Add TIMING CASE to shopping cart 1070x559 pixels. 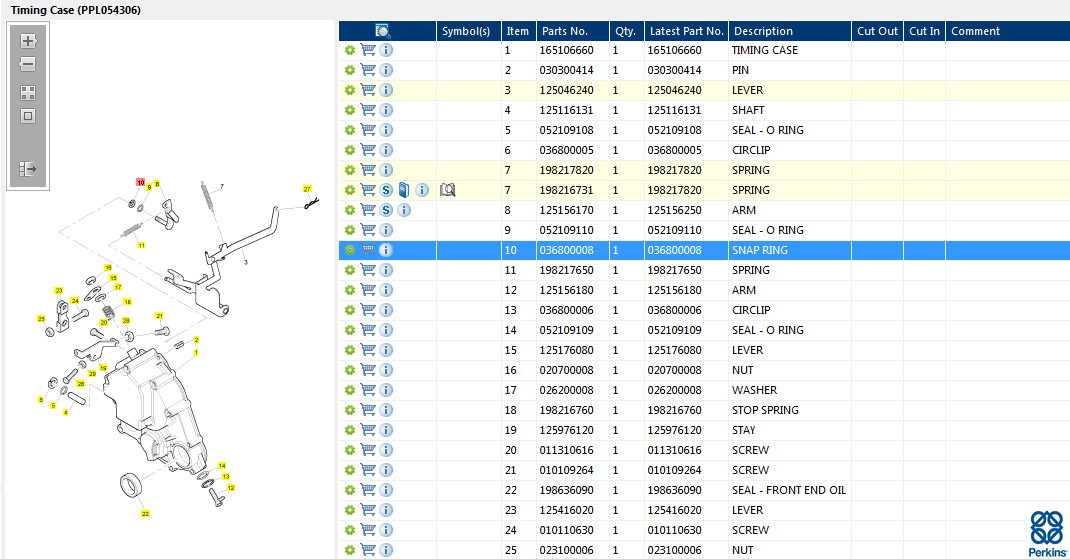coord(368,50)
